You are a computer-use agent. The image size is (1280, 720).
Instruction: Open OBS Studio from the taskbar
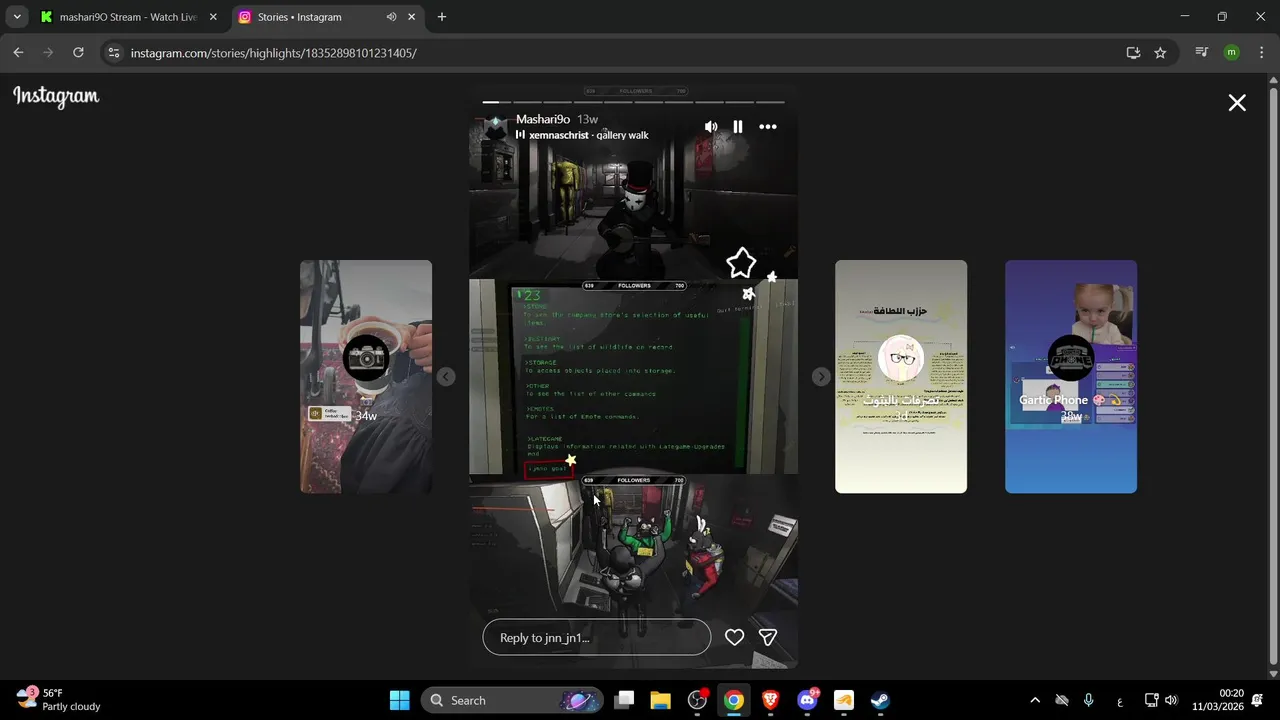tap(697, 700)
